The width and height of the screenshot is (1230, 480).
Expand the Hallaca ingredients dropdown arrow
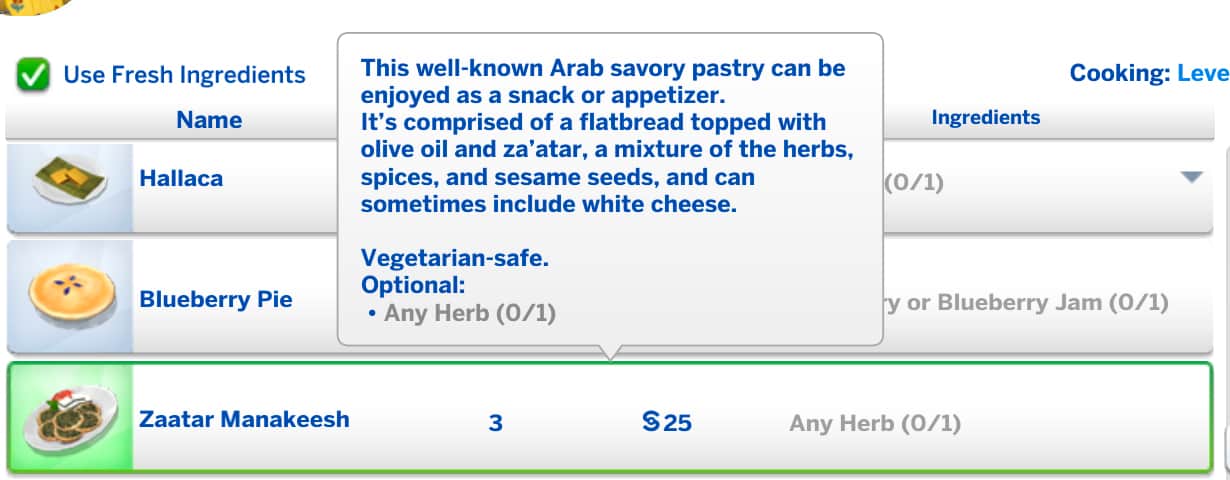(1190, 178)
